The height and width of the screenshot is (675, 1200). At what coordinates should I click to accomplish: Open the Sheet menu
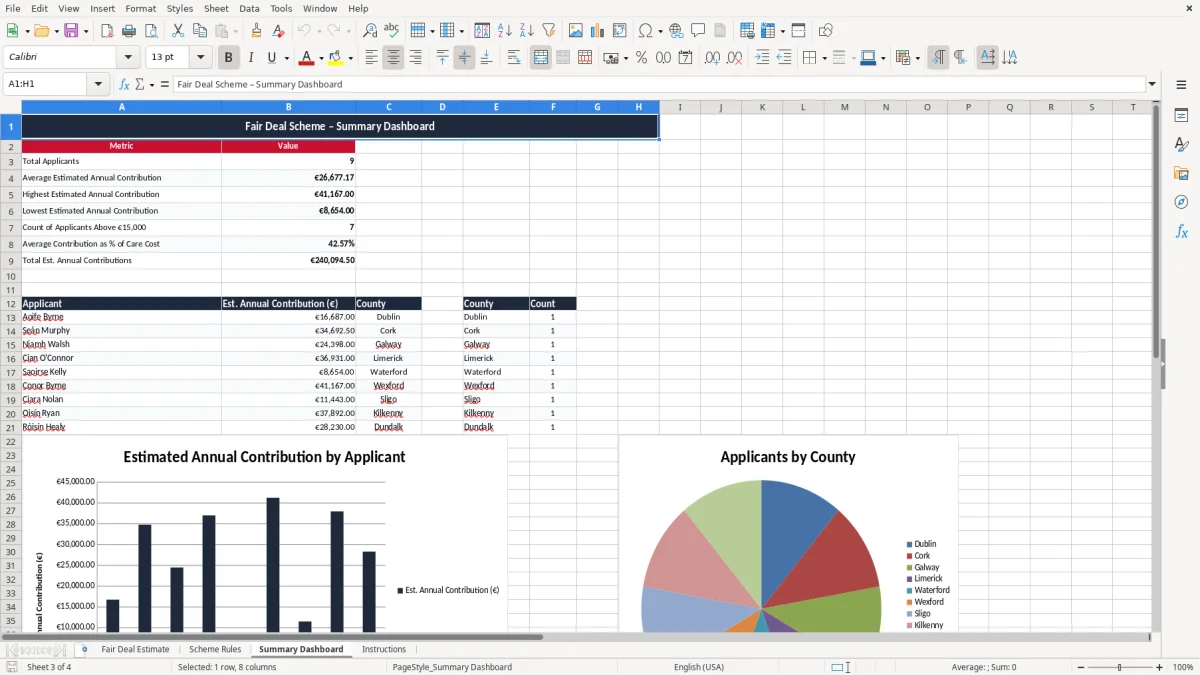tap(216, 8)
